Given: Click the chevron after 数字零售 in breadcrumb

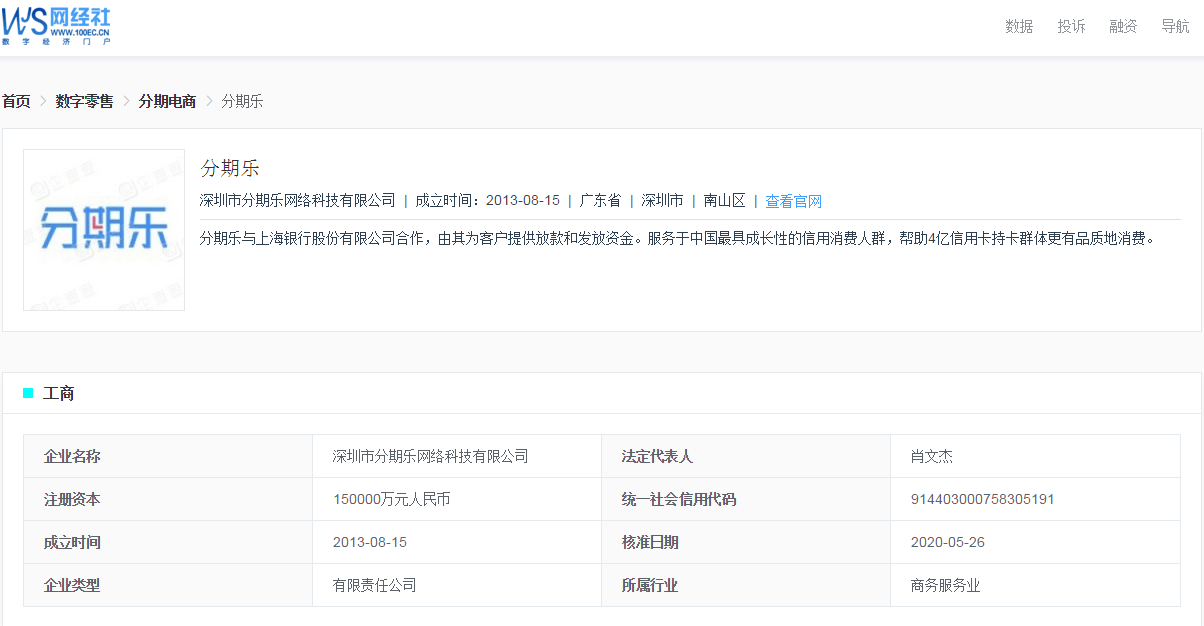Looking at the screenshot, I should pos(125,101).
